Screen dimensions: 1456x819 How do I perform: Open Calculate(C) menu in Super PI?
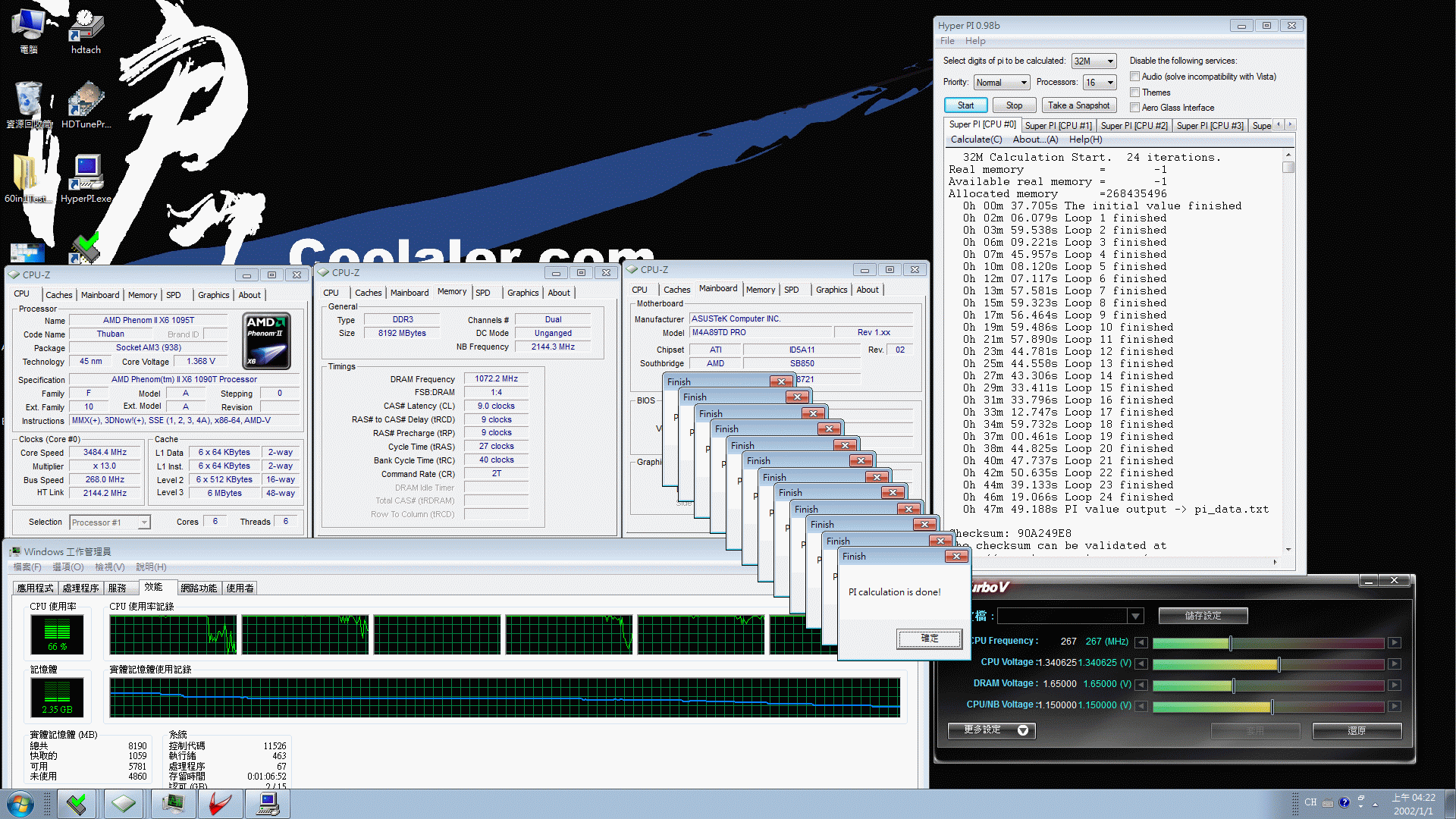[x=976, y=140]
